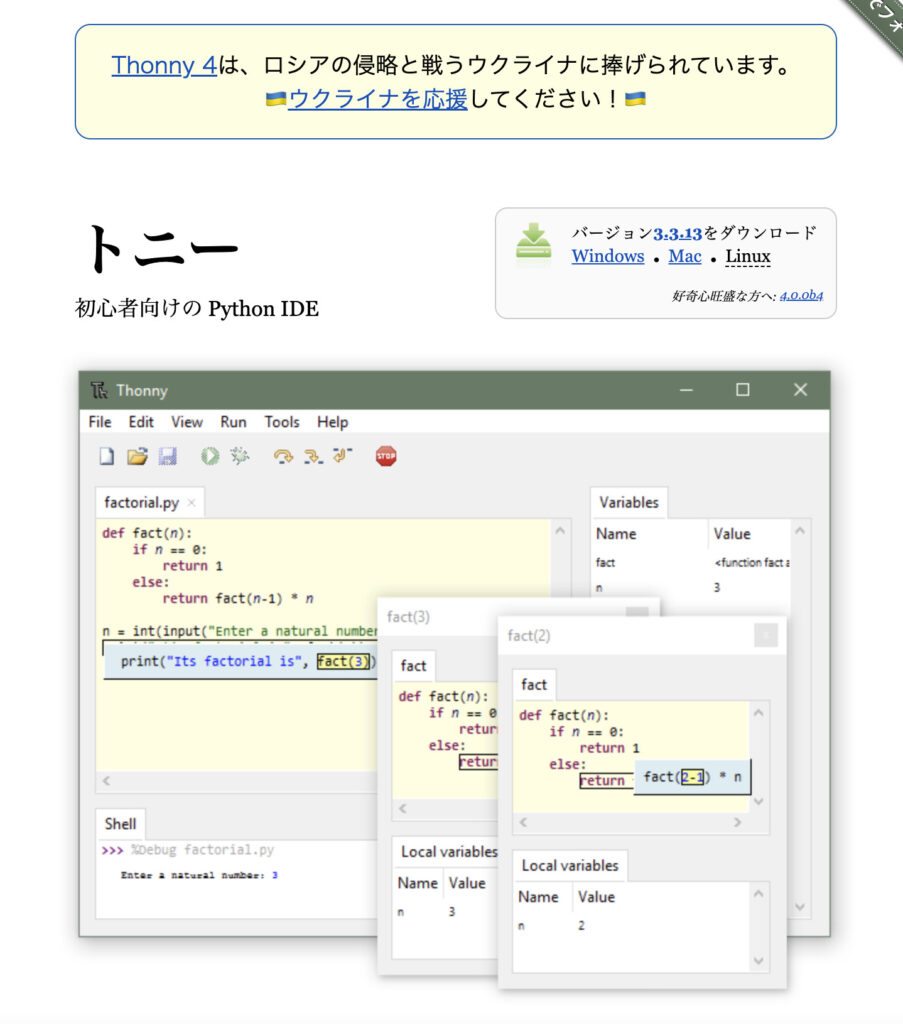Viewport: 903px width, 1024px height.
Task: Click the "Enter a natural number:" shell line
Action: [199, 875]
